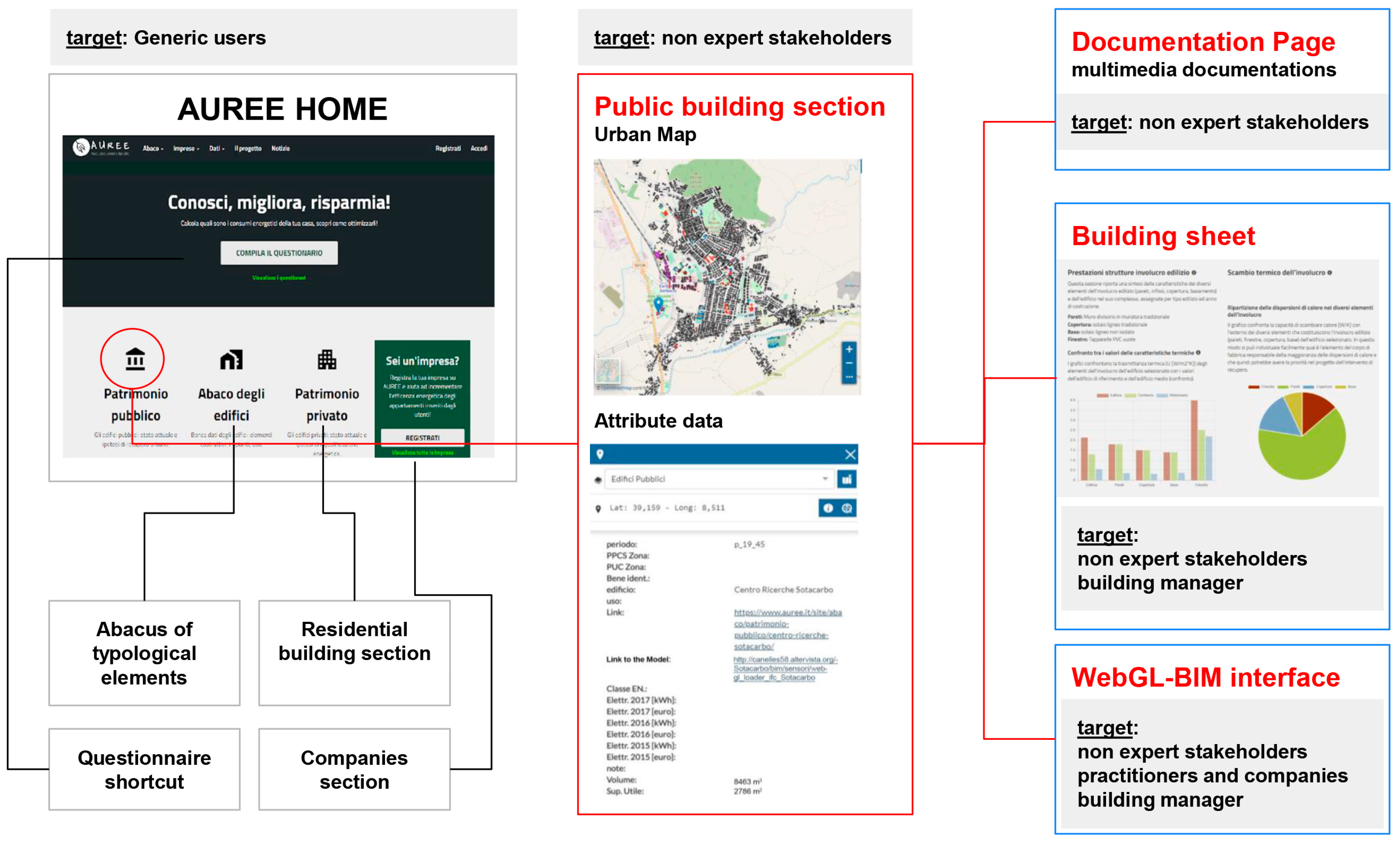The width and height of the screenshot is (1400, 843).
Task: Click the Patrimonio pubblico building icon
Action: tap(135, 360)
